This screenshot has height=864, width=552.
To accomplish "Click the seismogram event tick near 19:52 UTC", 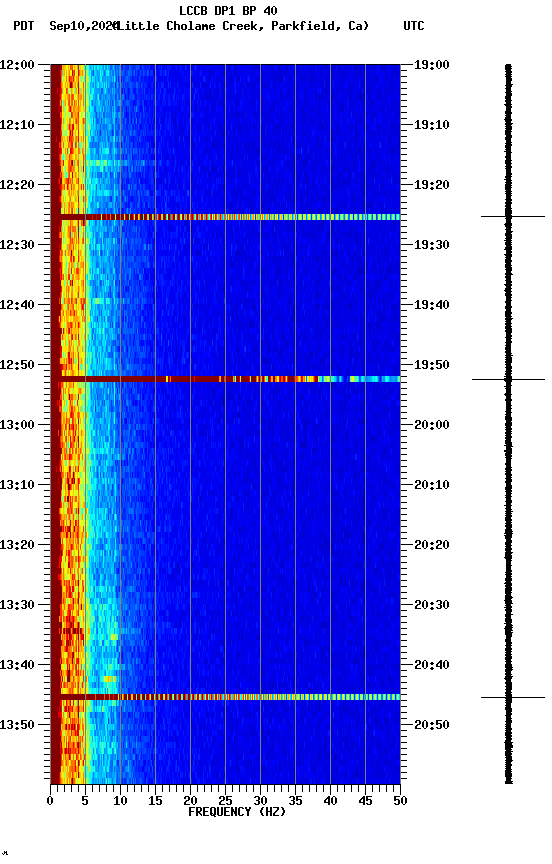I will point(508,380).
